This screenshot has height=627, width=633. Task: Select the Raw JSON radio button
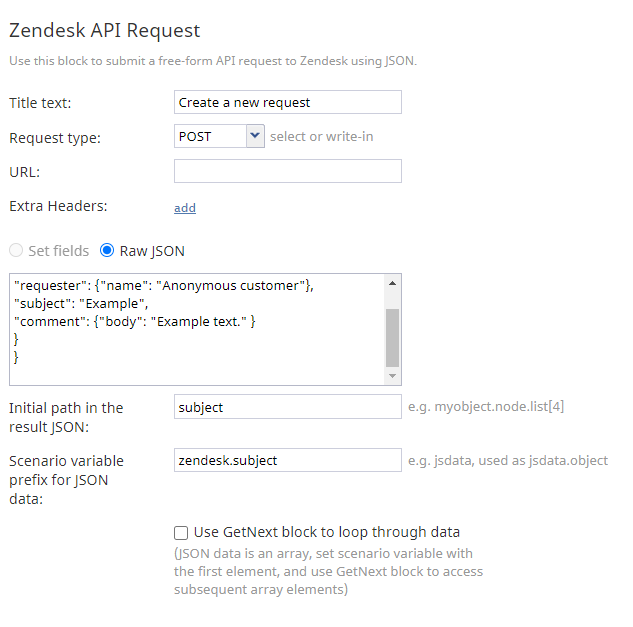[107, 250]
